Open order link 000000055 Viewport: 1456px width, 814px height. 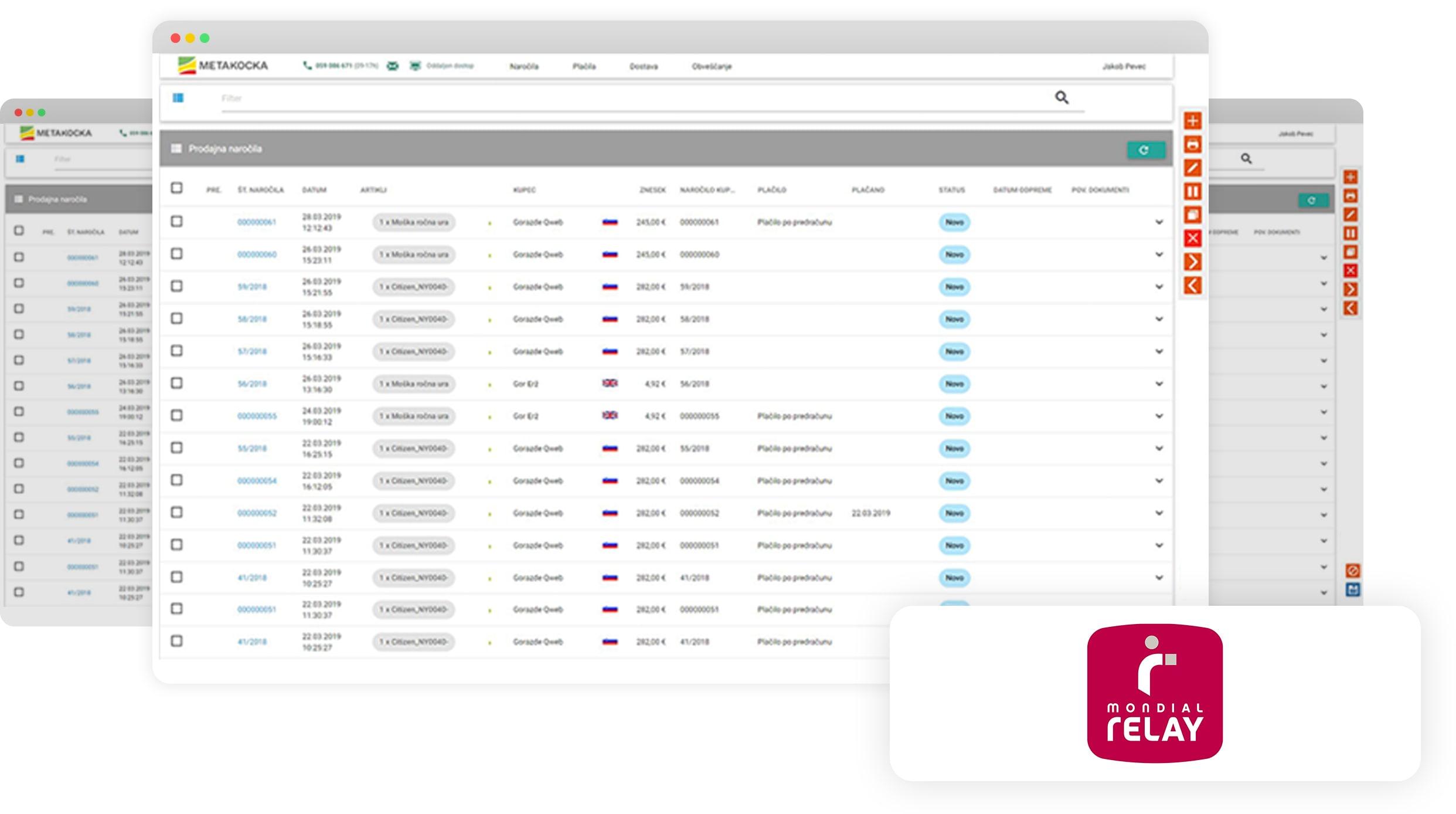[x=257, y=416]
